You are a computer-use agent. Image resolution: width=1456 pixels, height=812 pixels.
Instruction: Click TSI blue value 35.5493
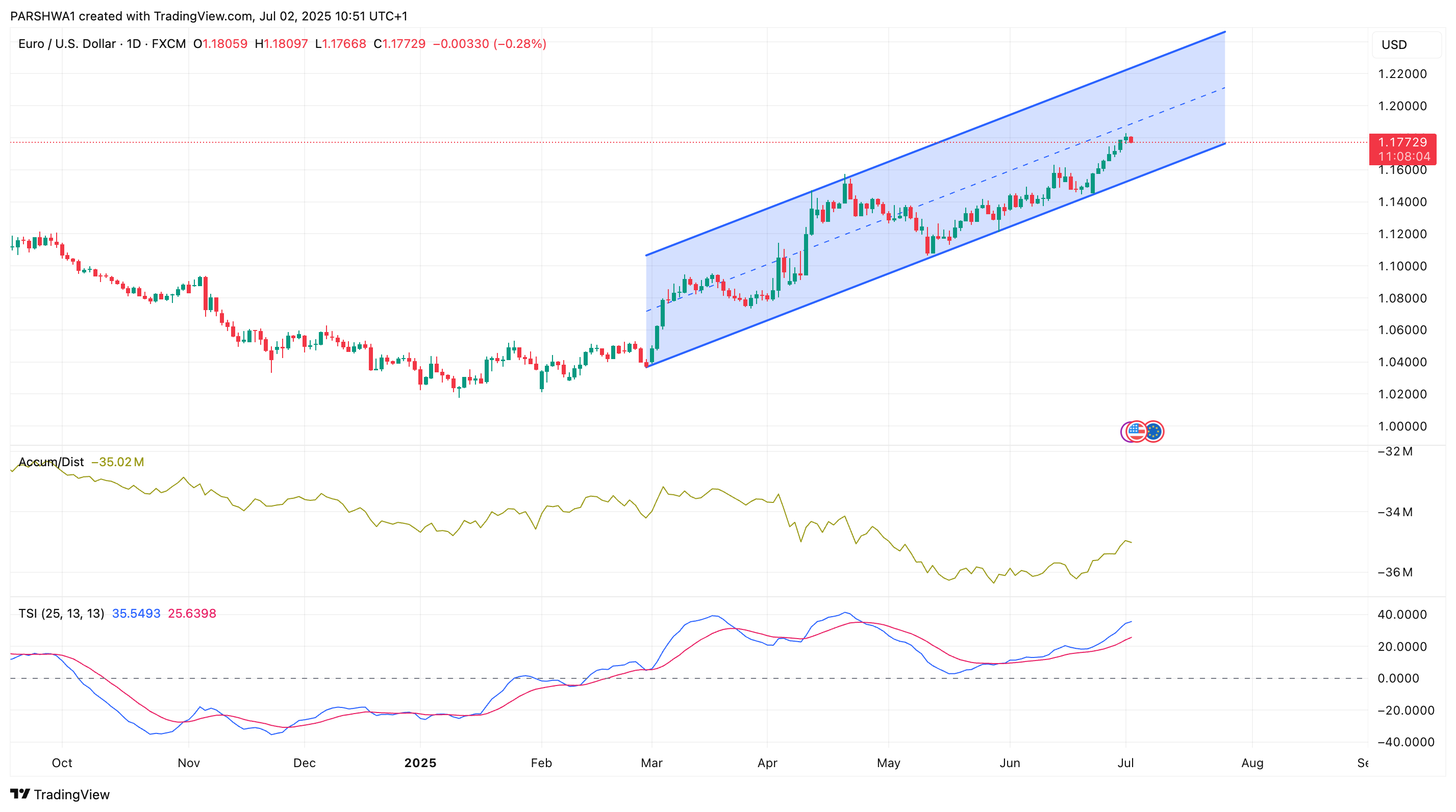(x=136, y=613)
